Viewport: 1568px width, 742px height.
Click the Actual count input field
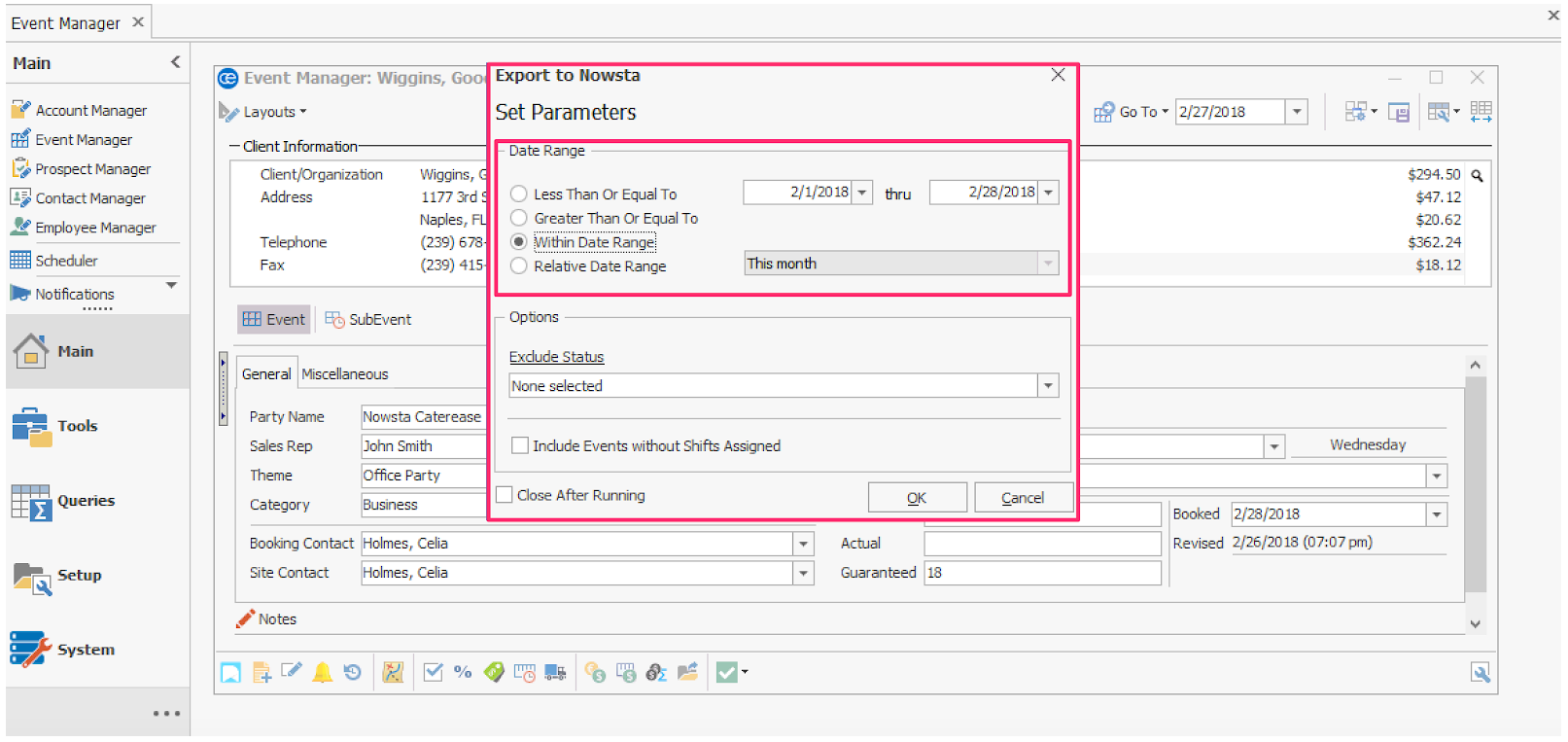(1042, 544)
